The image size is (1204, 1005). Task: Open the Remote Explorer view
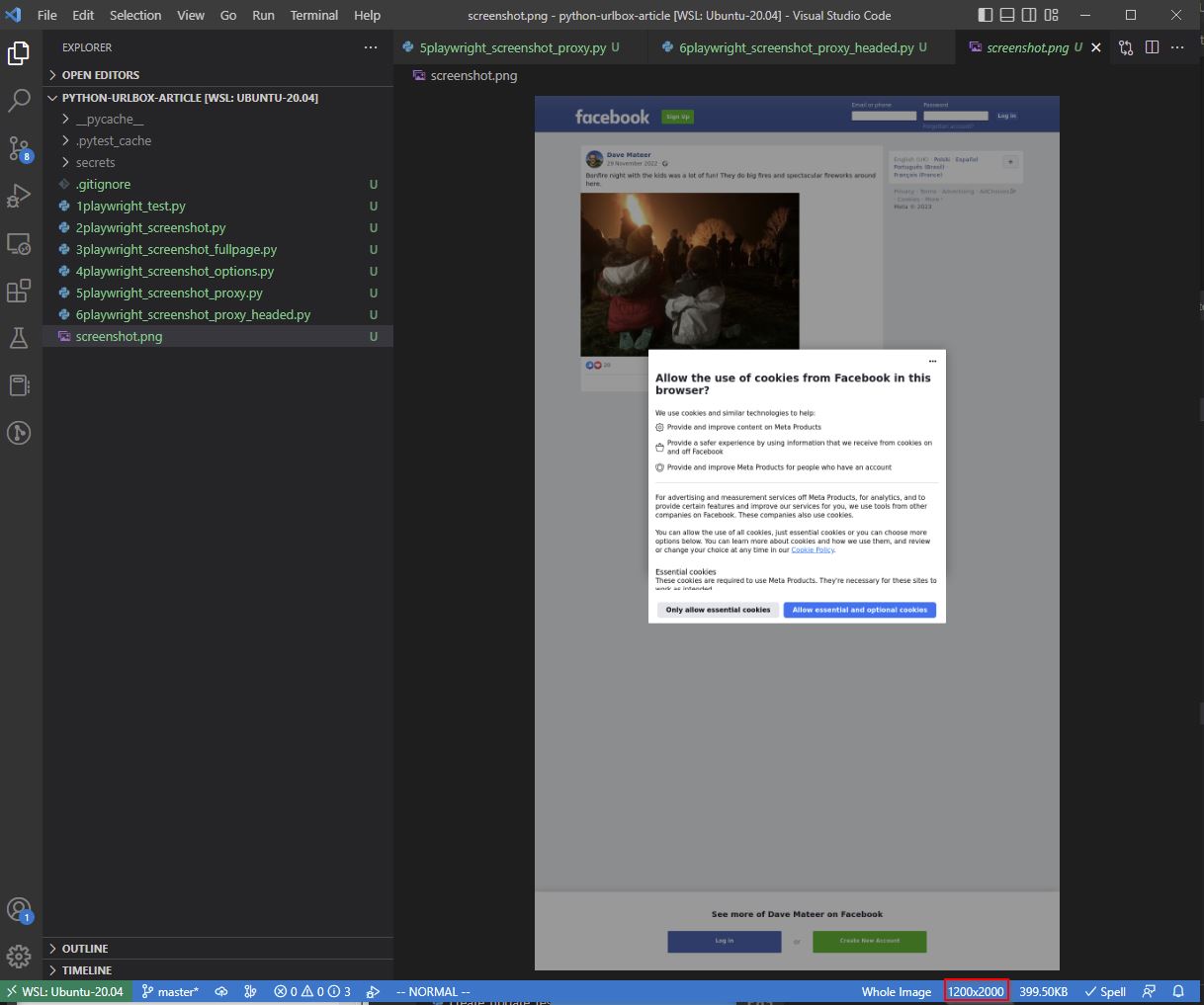pos(19,243)
